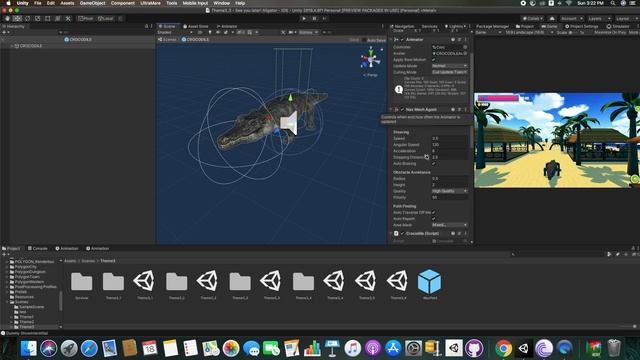Open the Window menu
This screenshot has width=640, height=360.
(222, 3)
